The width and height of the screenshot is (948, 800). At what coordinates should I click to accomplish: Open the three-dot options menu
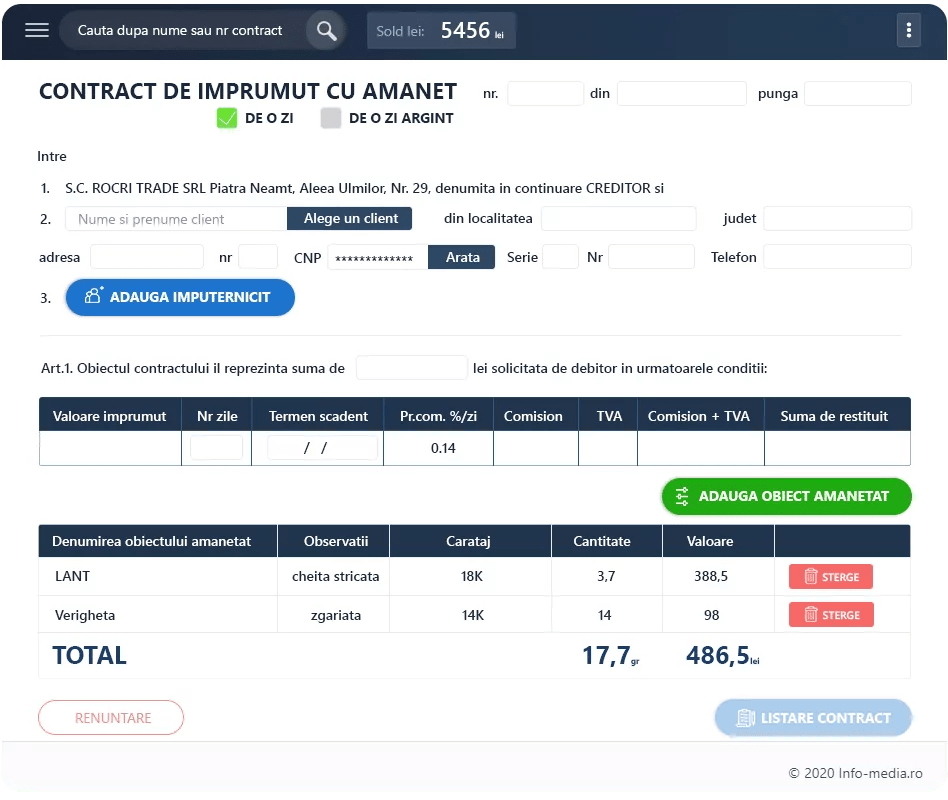909,30
